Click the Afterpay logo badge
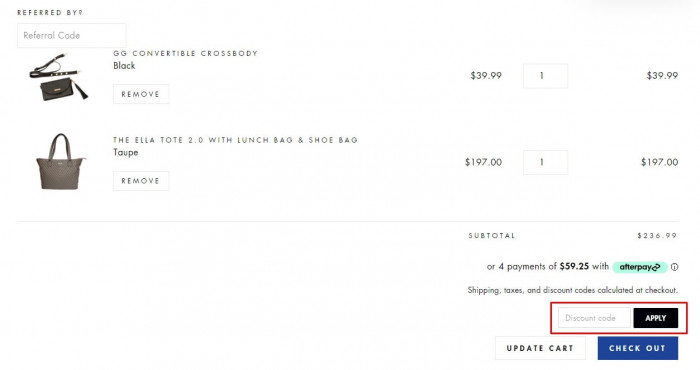The width and height of the screenshot is (700, 370). pyautogui.click(x=640, y=267)
